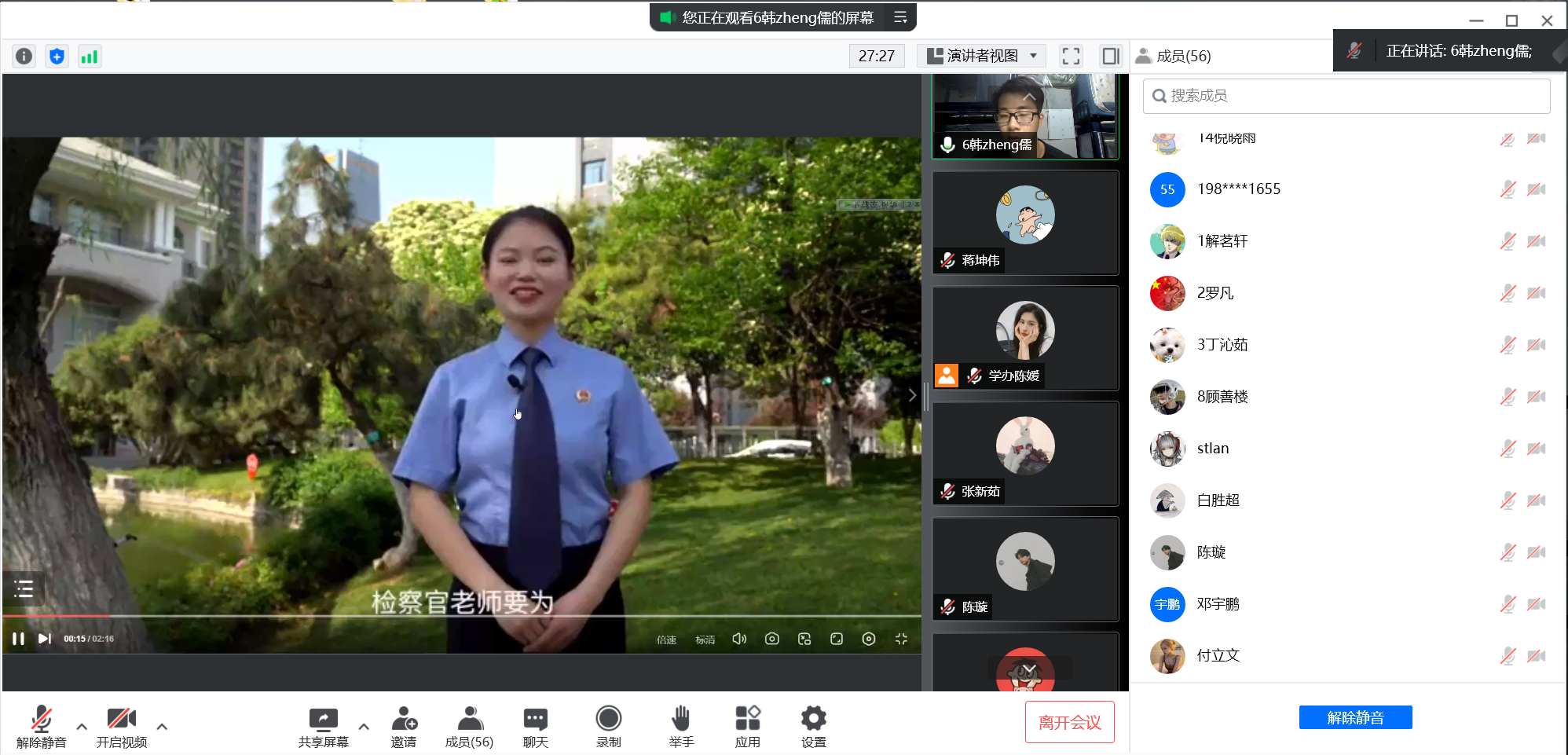Open meeting info icon

pos(24,57)
